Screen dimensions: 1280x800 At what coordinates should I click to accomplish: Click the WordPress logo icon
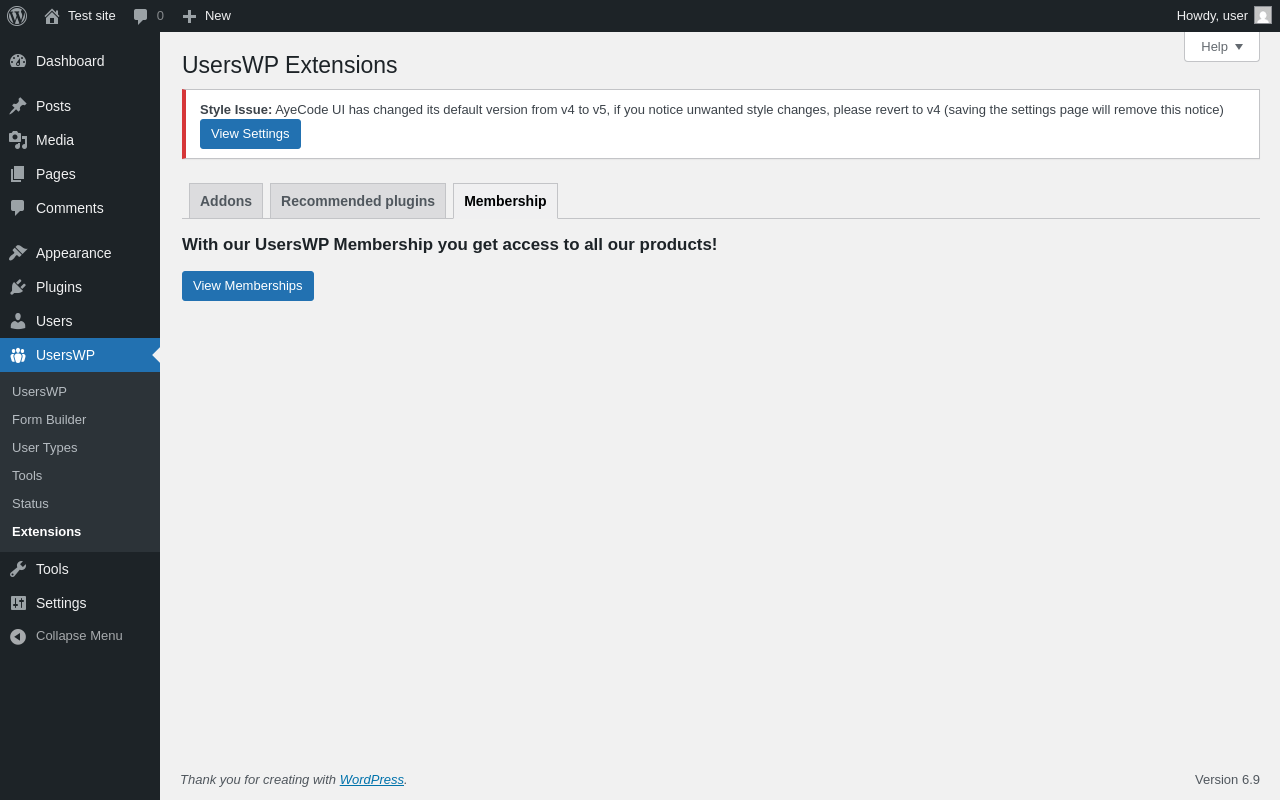pos(17,16)
